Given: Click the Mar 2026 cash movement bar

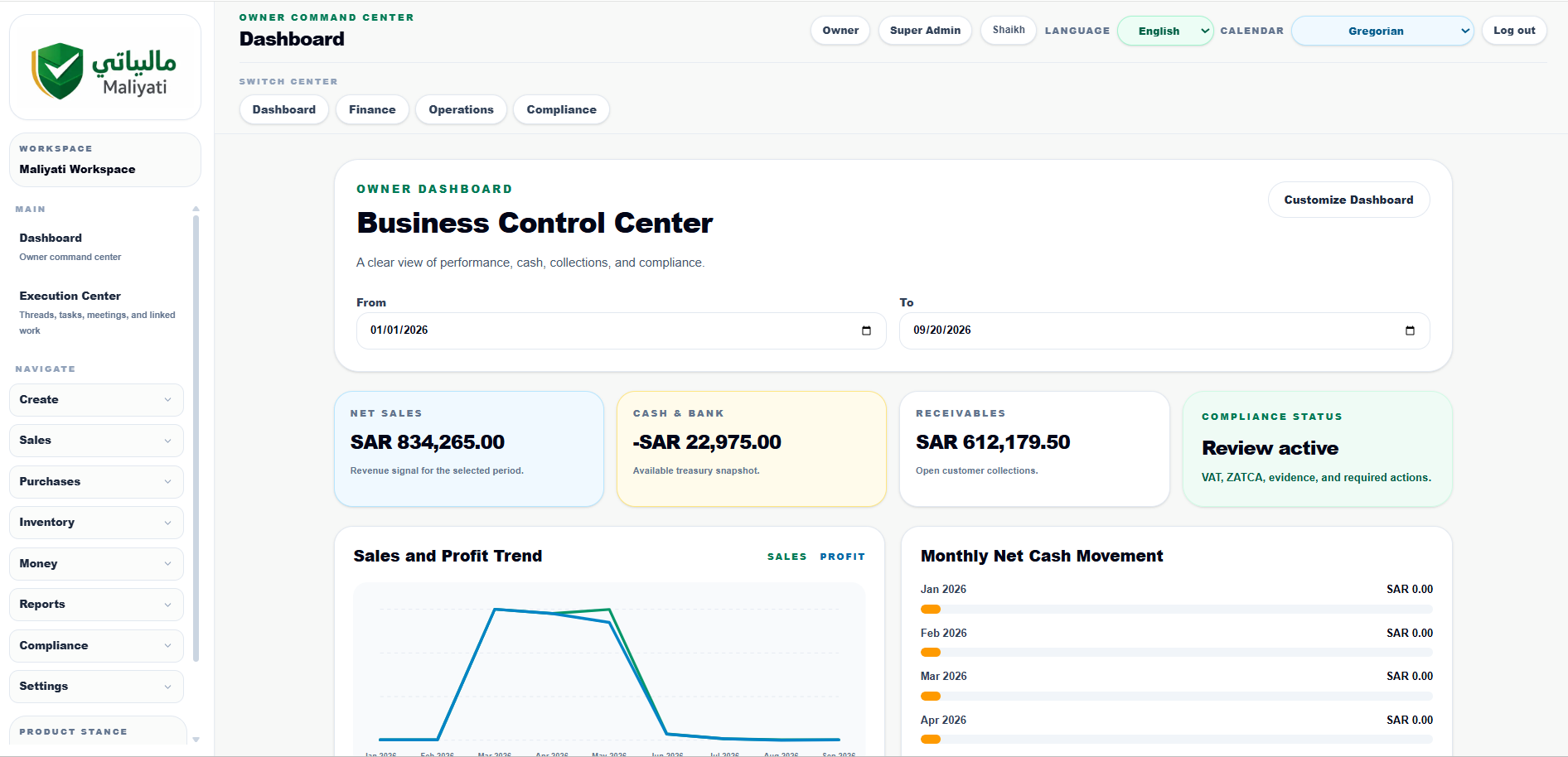Looking at the screenshot, I should point(1176,697).
